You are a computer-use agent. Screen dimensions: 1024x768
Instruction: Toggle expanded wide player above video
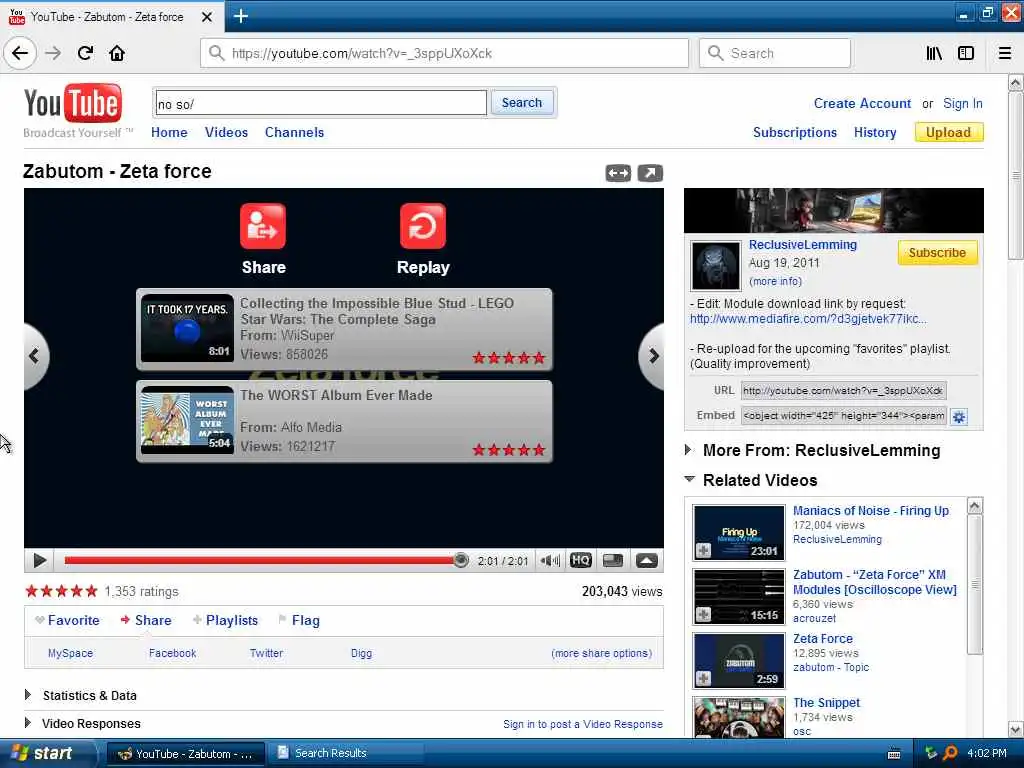click(618, 173)
